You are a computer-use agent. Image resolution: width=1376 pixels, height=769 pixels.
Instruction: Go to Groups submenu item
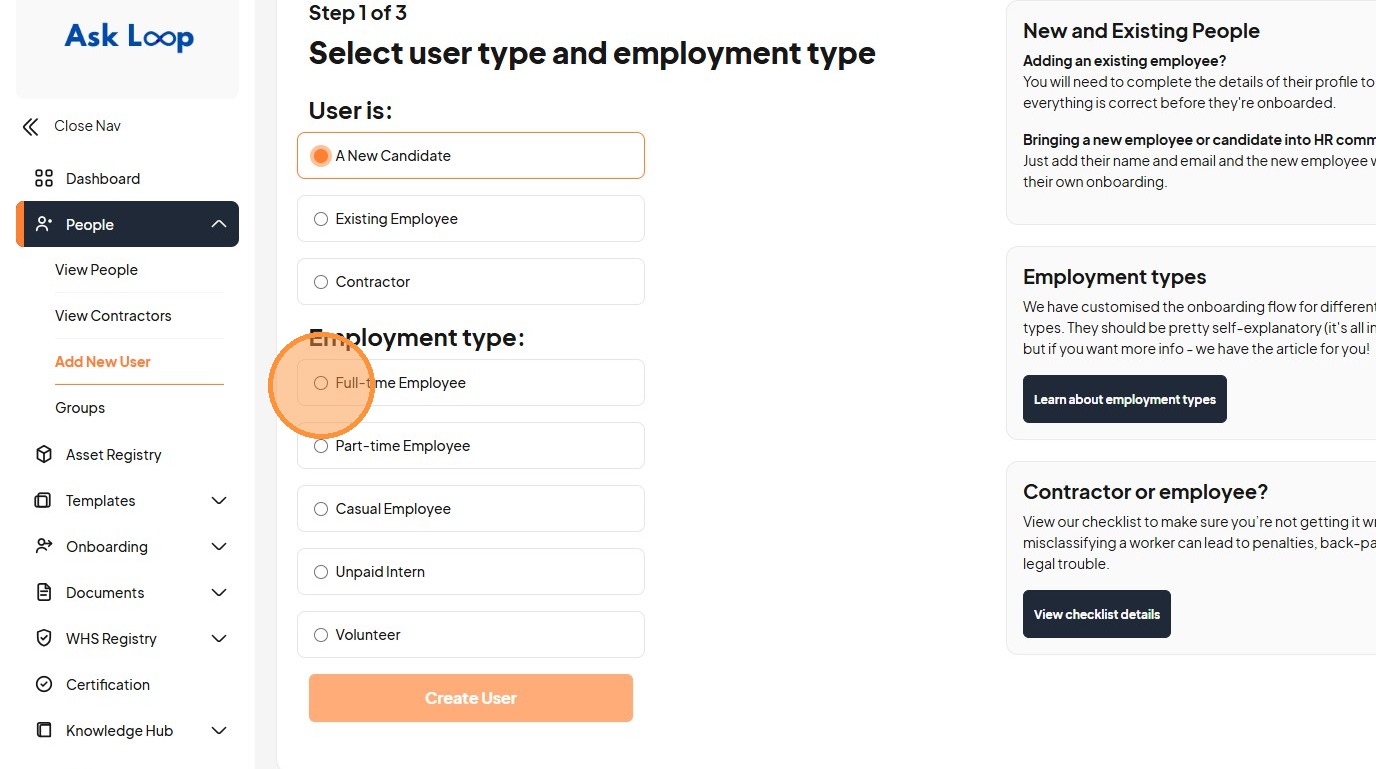(x=80, y=408)
